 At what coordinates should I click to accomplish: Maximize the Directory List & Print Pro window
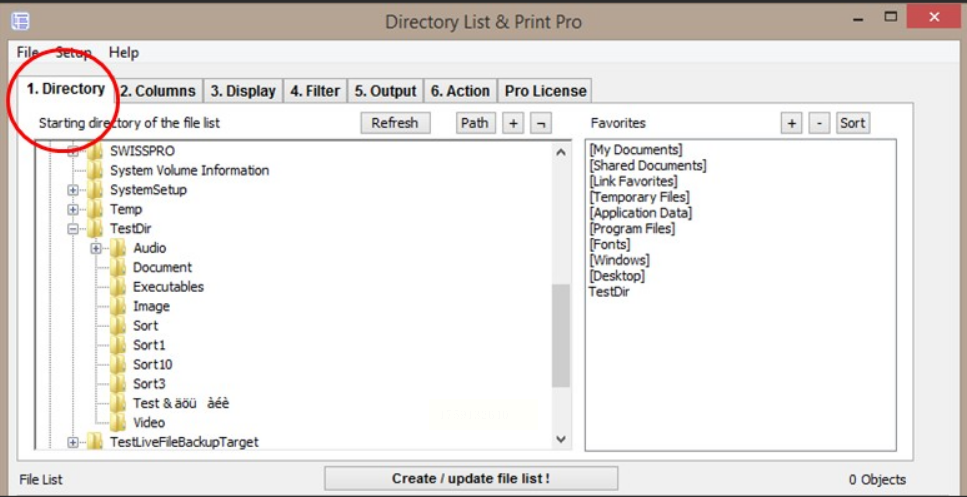click(891, 17)
